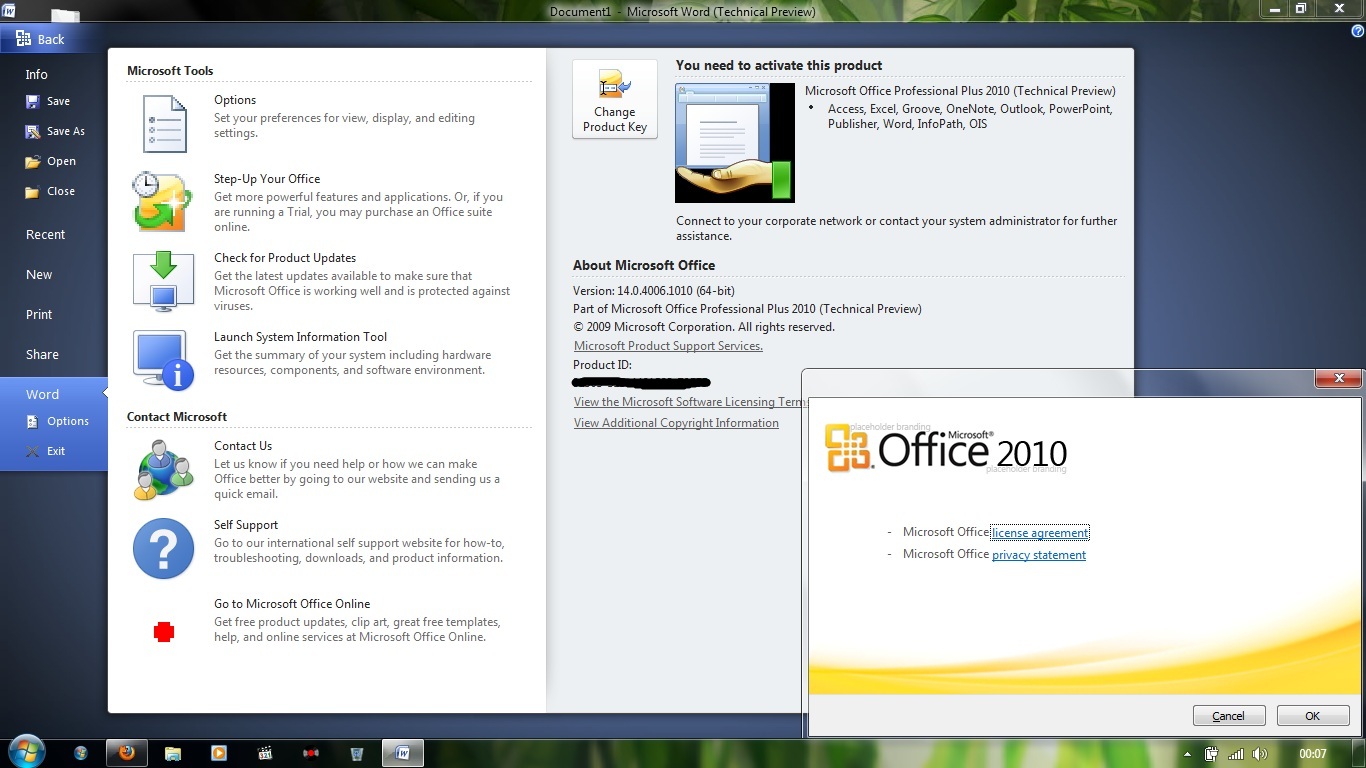The height and width of the screenshot is (768, 1366).
Task: Open the Print tab
Action: 39,314
